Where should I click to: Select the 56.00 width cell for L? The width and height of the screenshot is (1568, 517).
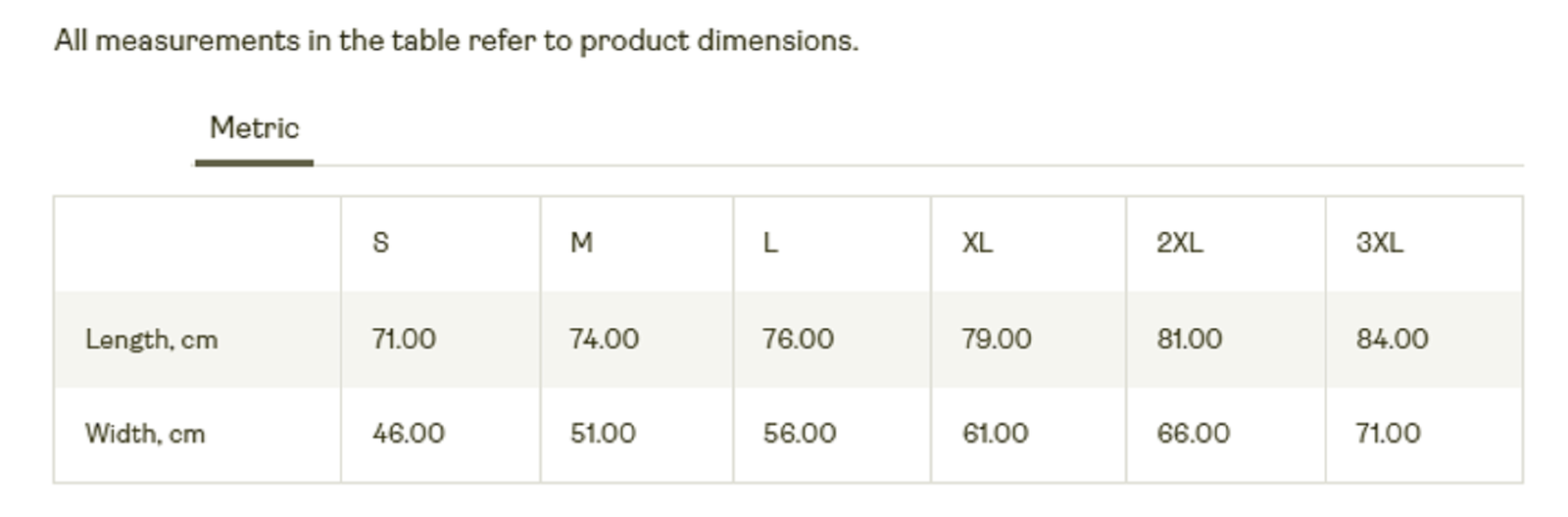(832, 434)
